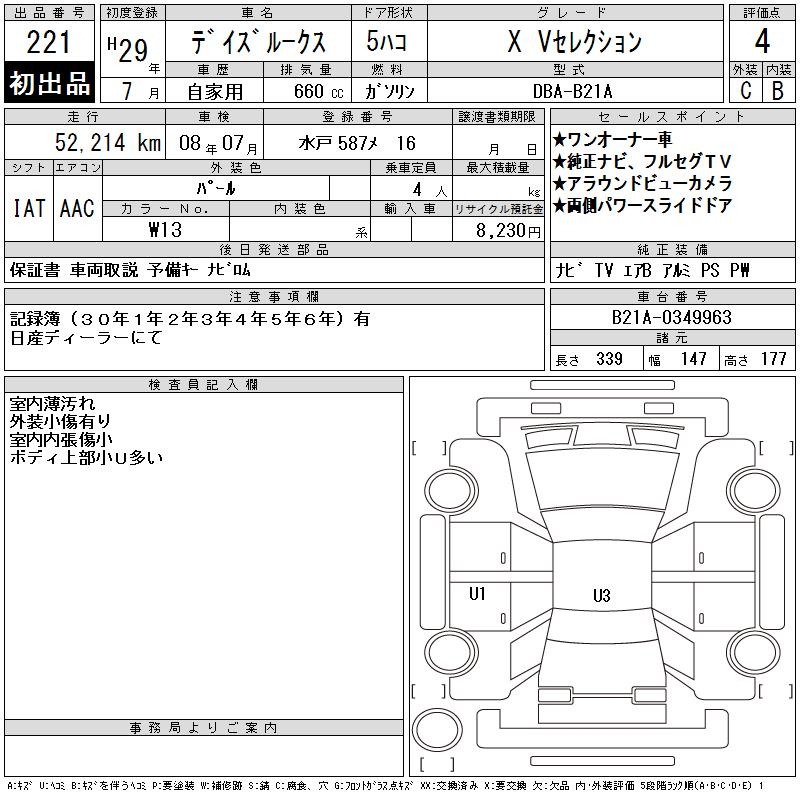800x800 pixels.
Task: Click inspector note 外装小傷有り
Action: click(60, 421)
